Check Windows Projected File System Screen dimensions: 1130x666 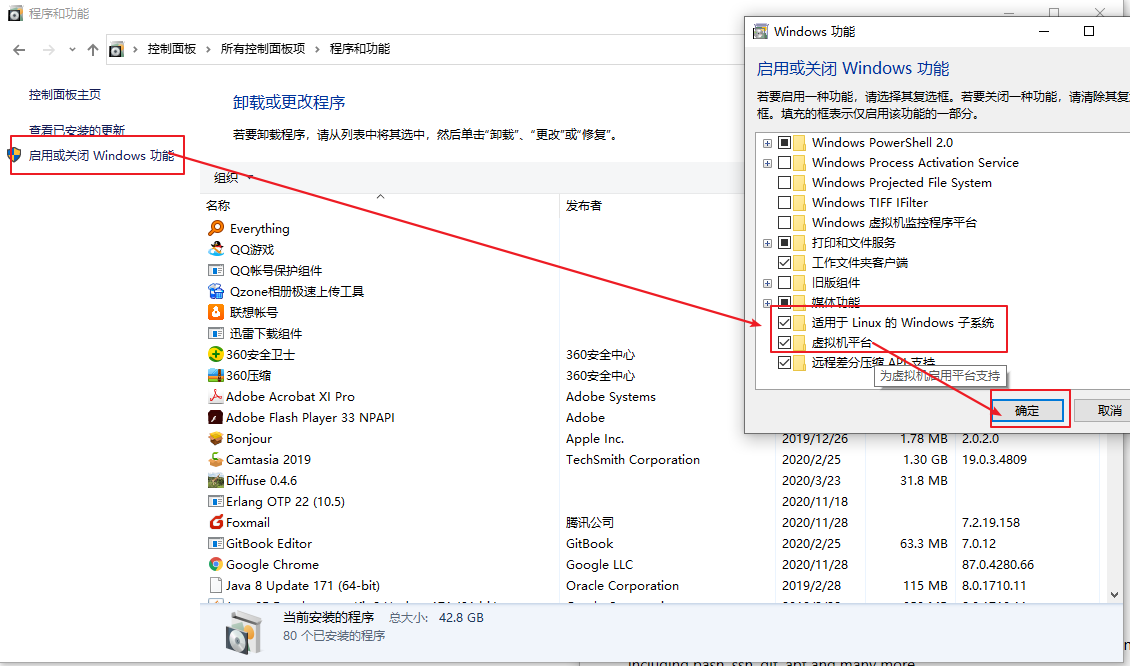(x=784, y=183)
